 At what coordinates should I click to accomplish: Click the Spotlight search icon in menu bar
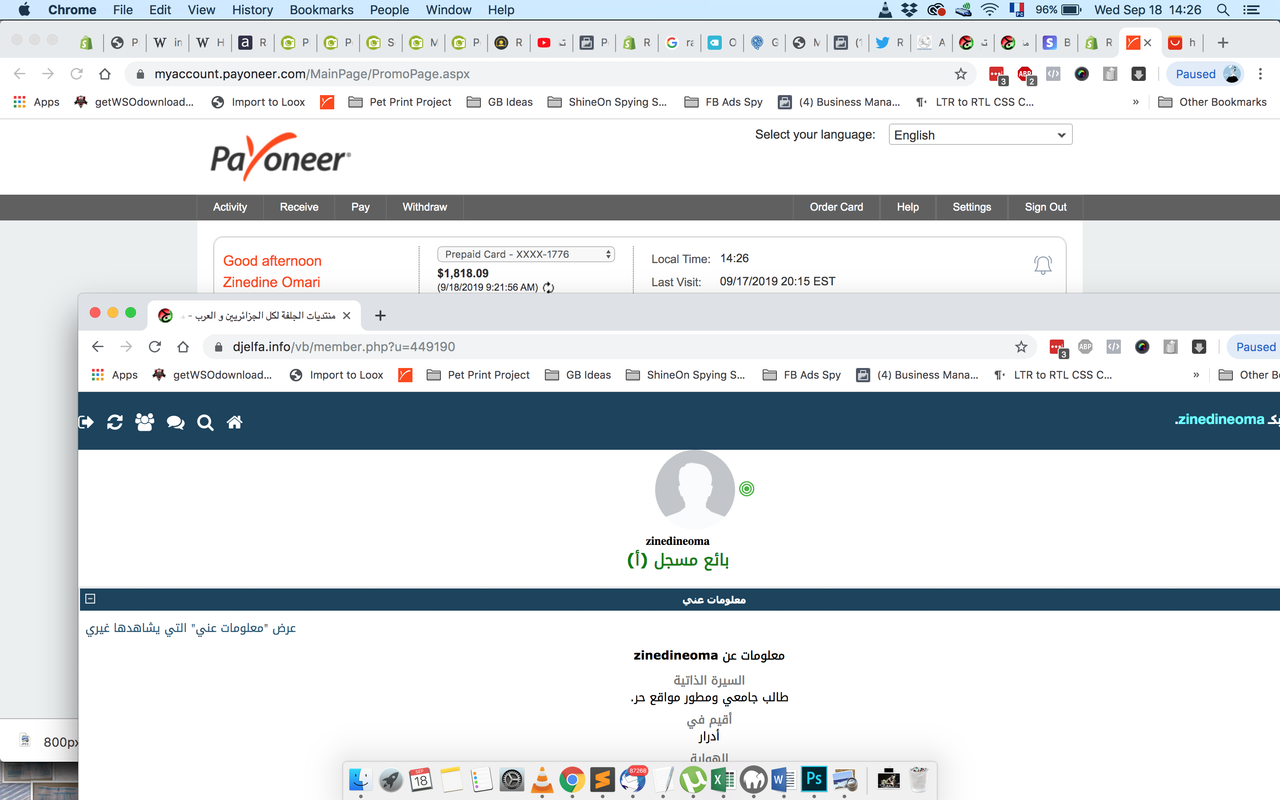[x=1222, y=10]
